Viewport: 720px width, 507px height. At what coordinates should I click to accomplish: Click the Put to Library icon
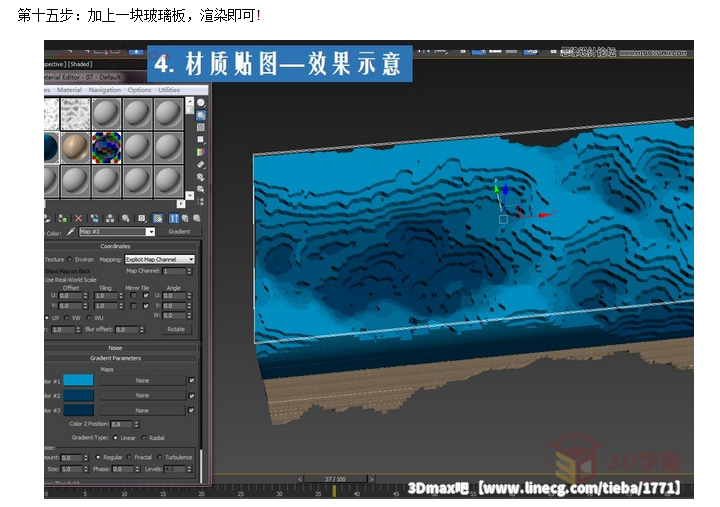[125, 219]
